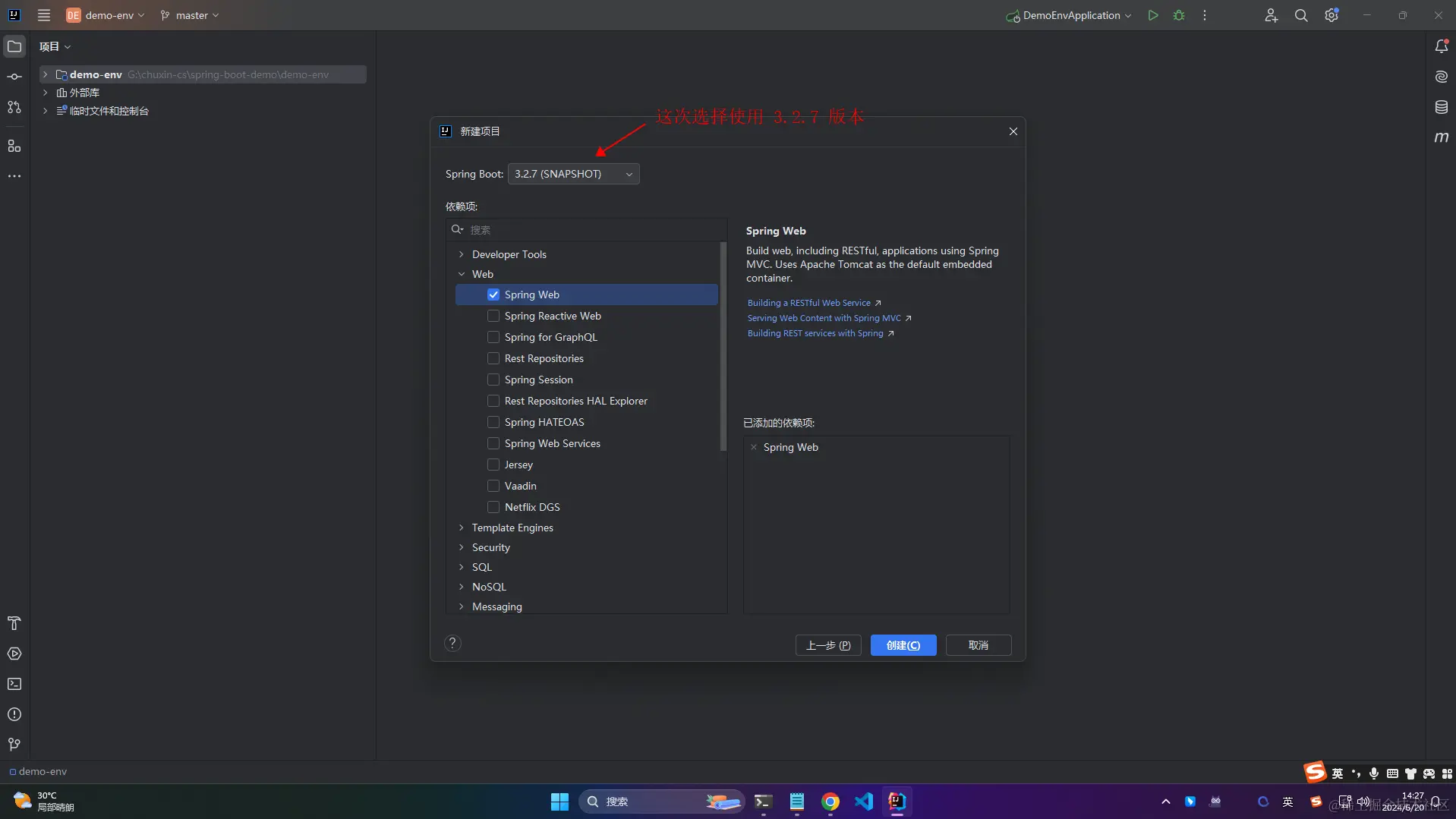Open the Git tool window icon
Image resolution: width=1456 pixels, height=819 pixels.
click(14, 745)
